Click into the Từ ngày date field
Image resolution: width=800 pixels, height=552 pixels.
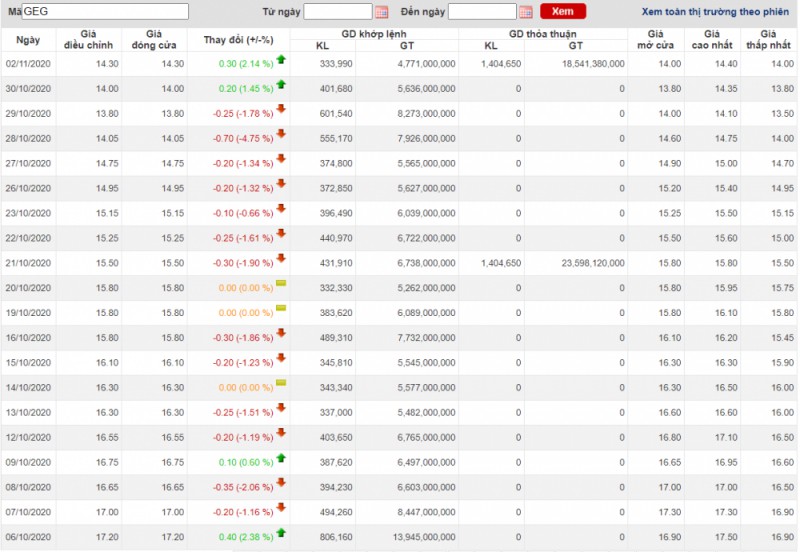pyautogui.click(x=337, y=12)
